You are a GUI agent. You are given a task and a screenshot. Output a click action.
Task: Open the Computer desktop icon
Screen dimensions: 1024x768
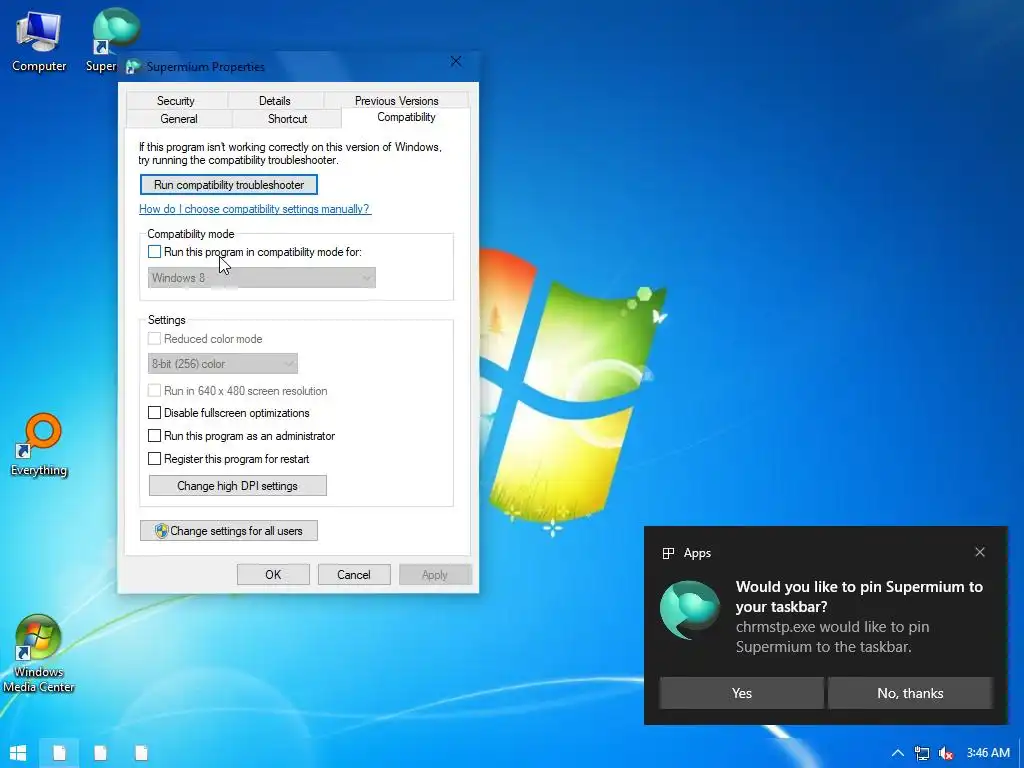click(x=39, y=40)
